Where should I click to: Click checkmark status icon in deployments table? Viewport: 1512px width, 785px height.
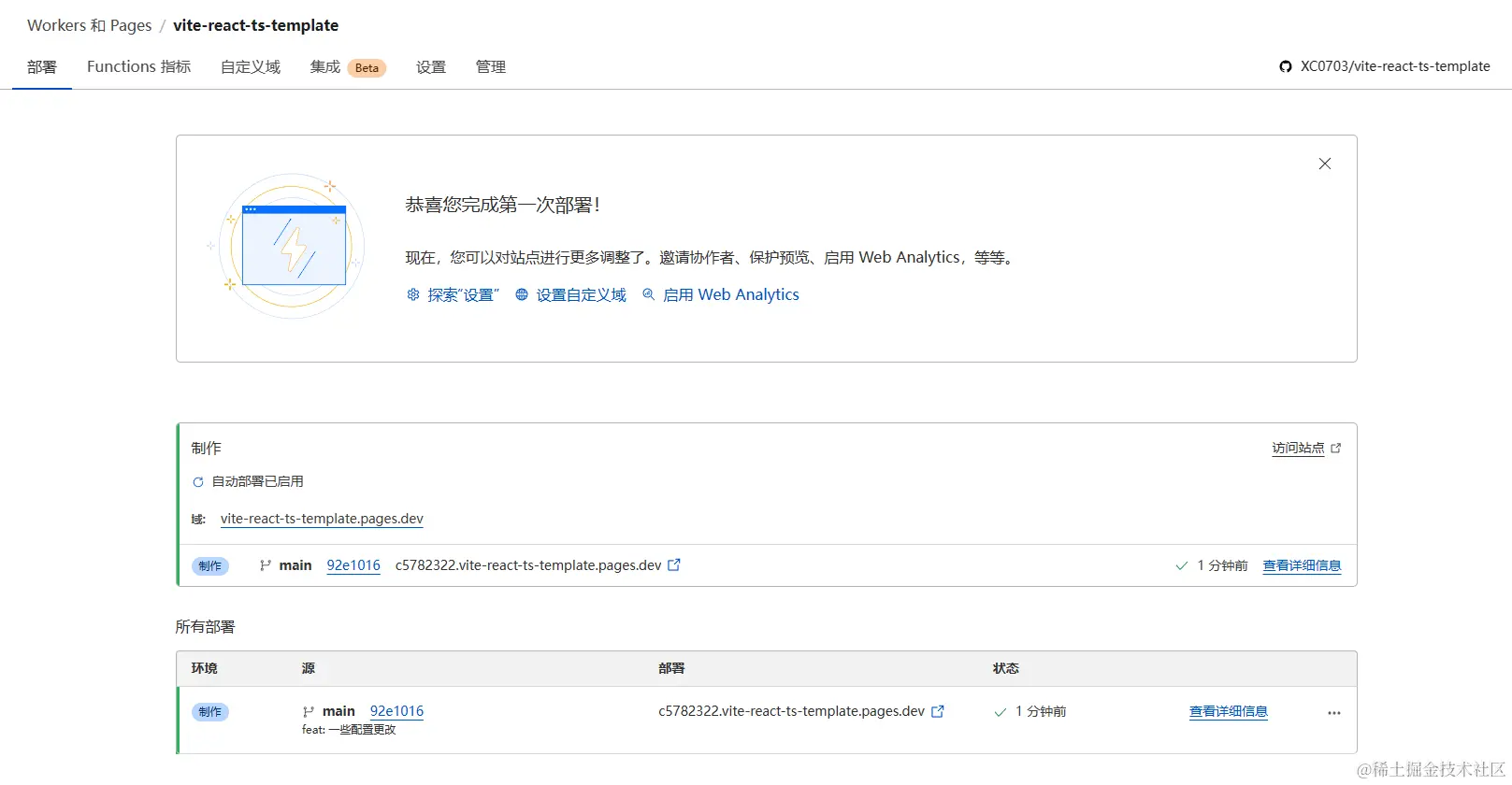(x=1001, y=712)
